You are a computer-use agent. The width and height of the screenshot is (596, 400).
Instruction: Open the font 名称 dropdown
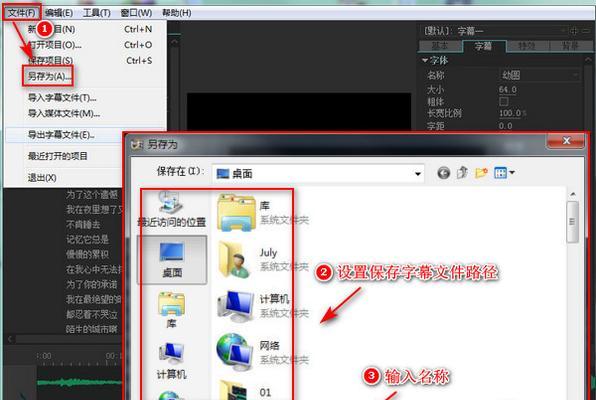pyautogui.click(x=539, y=75)
